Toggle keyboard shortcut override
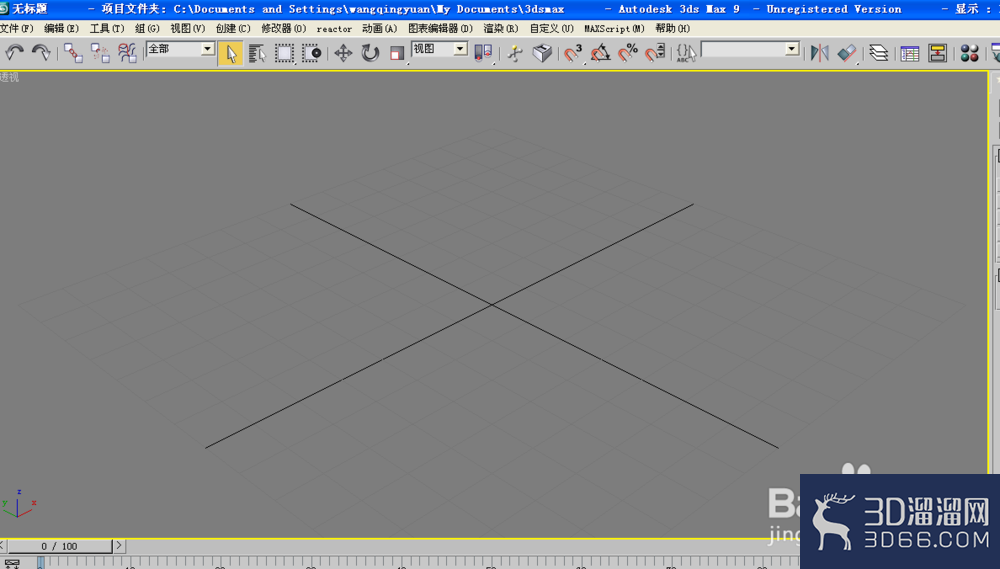The width and height of the screenshot is (1000, 569). [x=542, y=53]
